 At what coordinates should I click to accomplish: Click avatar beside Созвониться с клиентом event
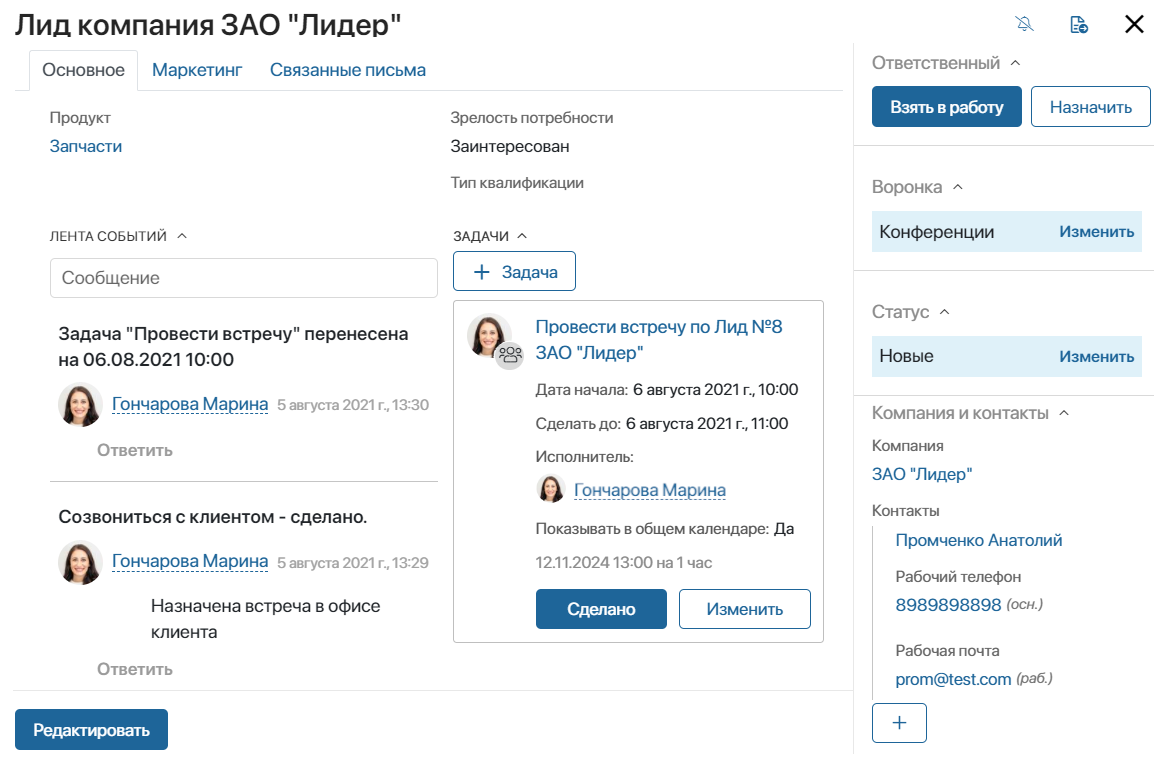tap(80, 562)
